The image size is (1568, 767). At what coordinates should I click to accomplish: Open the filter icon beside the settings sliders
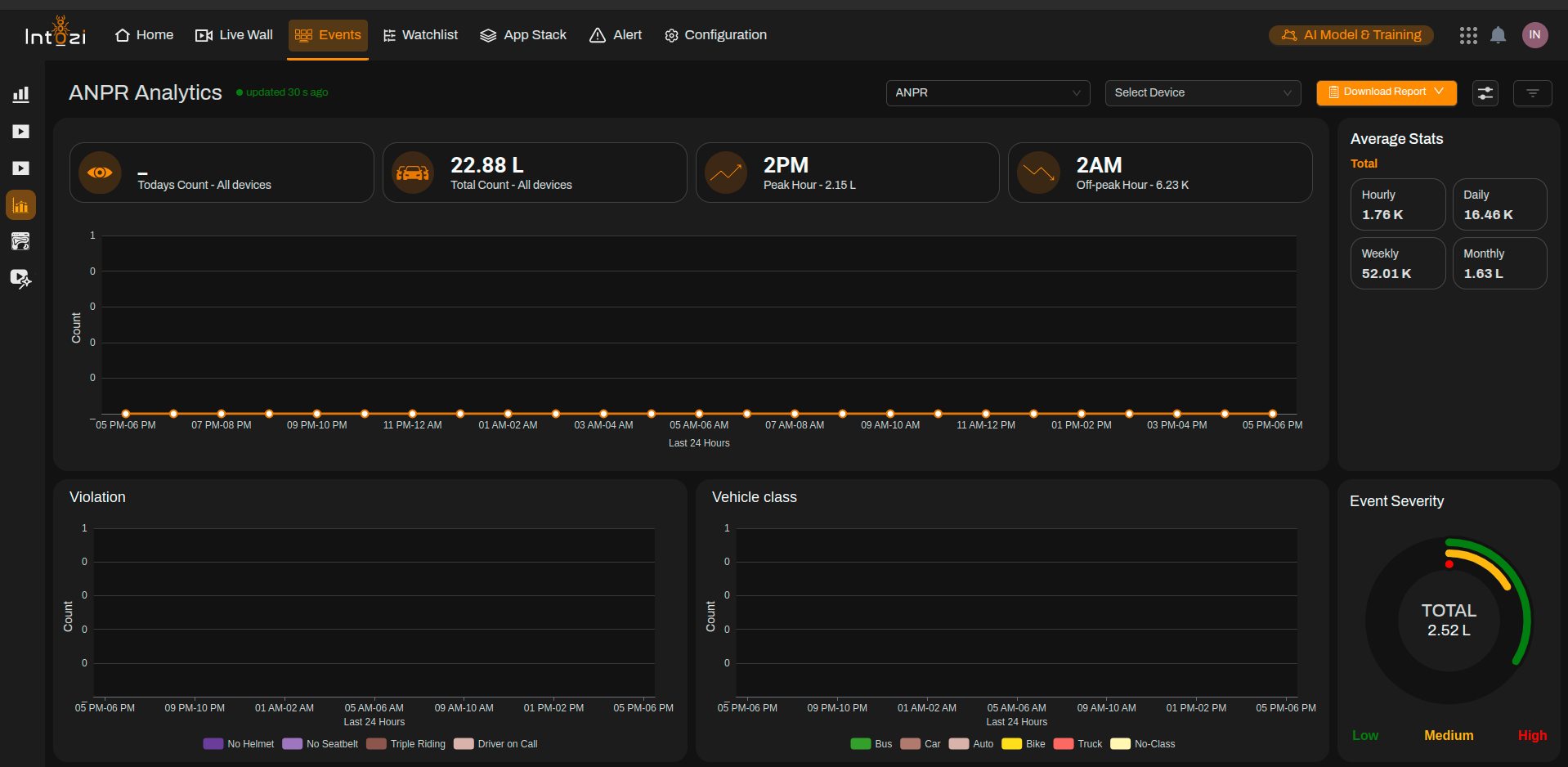coord(1532,92)
